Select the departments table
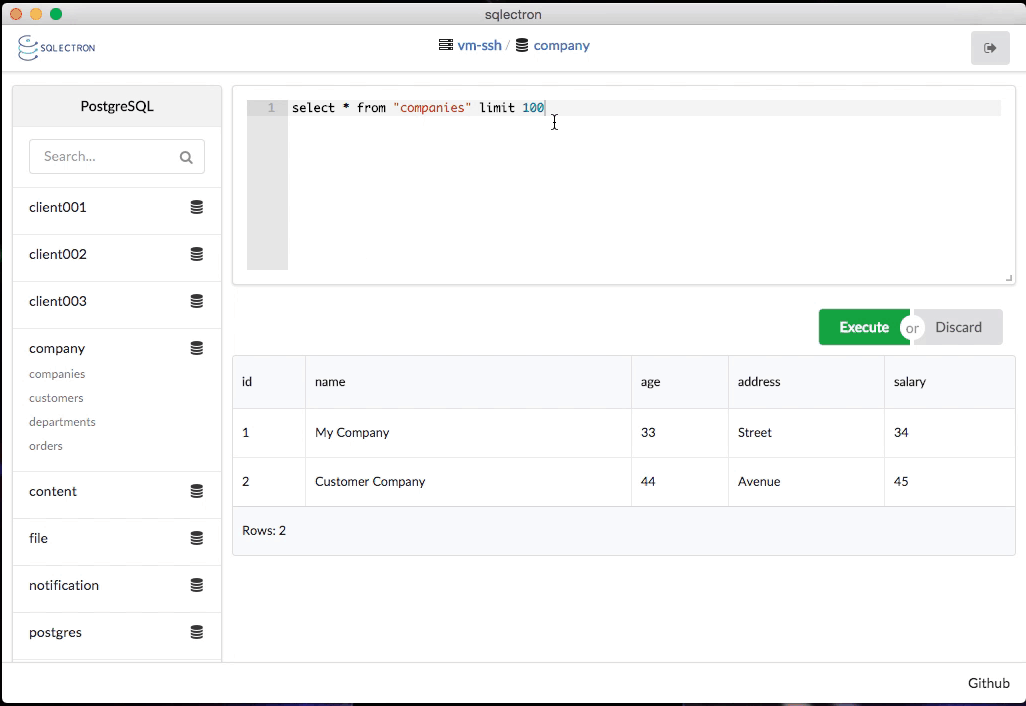The image size is (1026, 706). (62, 422)
